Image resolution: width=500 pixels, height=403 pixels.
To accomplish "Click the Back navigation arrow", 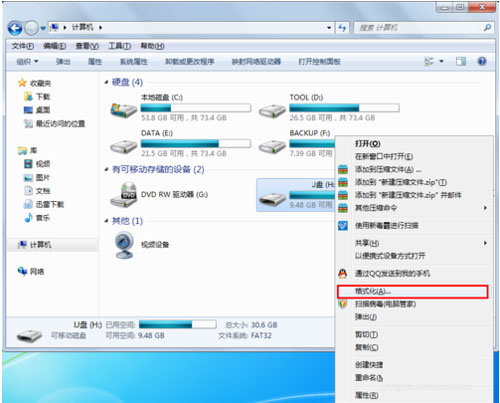I will [x=15, y=28].
